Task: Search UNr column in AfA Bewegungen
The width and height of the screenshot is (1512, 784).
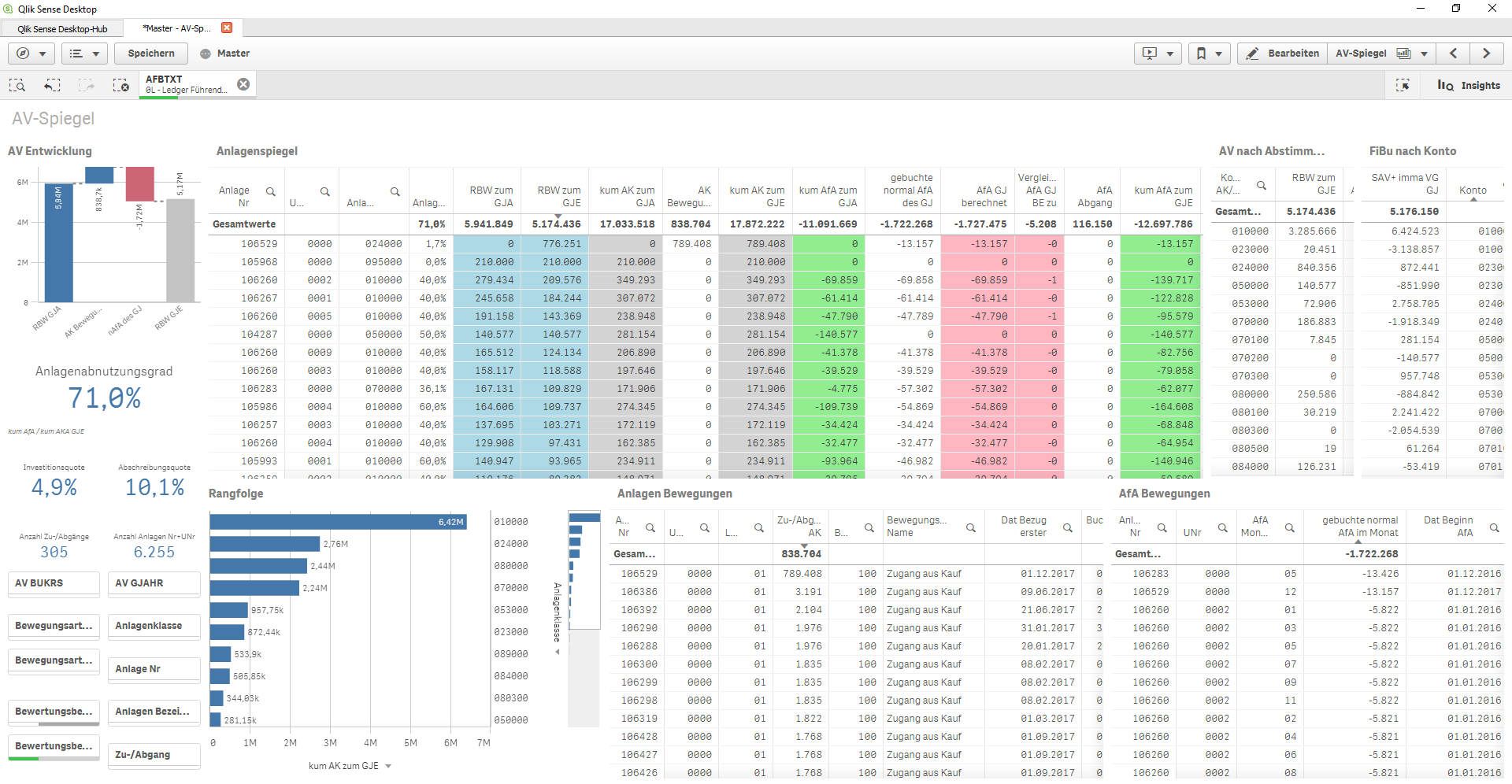Action: point(1223,527)
